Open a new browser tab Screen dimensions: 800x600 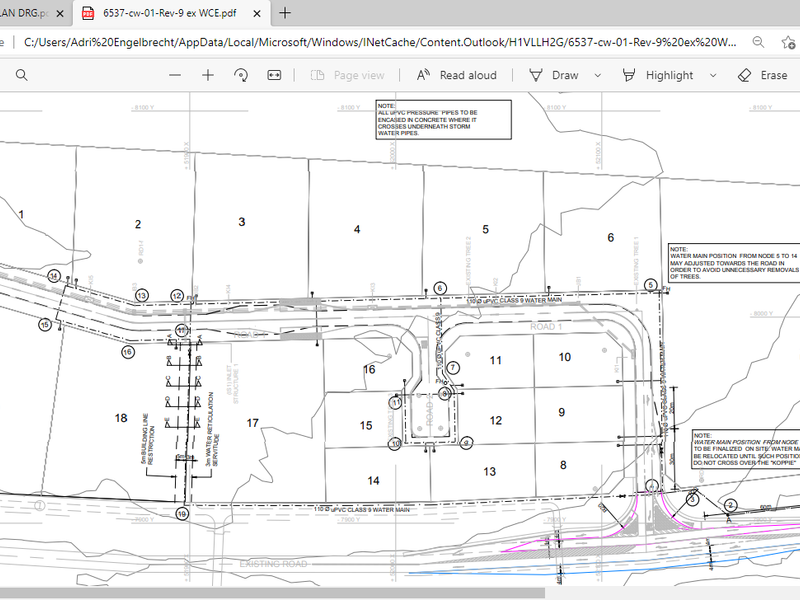coord(285,13)
